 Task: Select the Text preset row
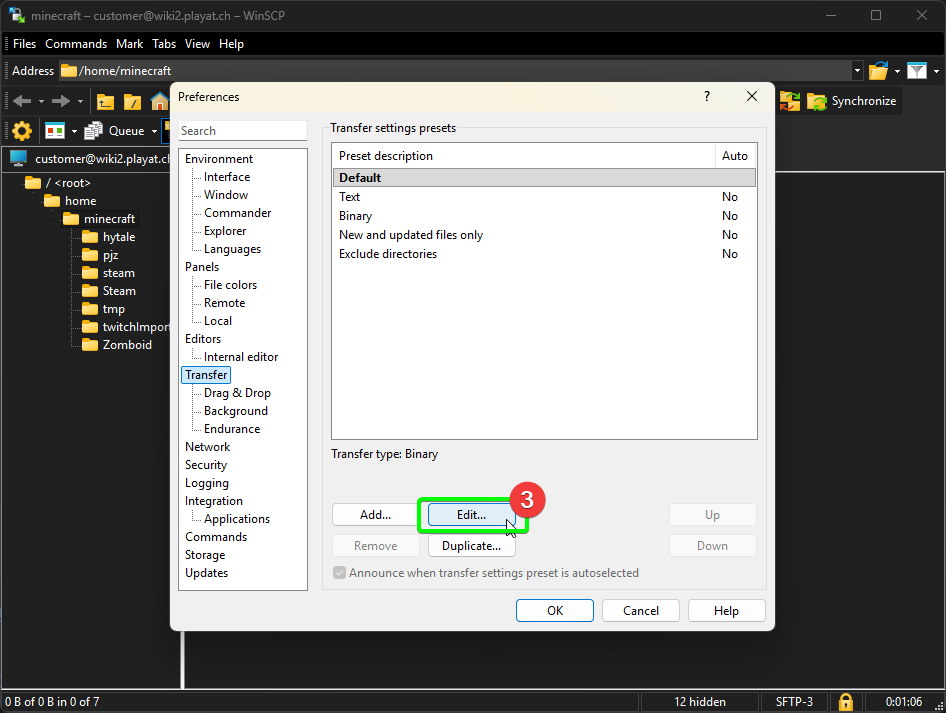tap(544, 197)
